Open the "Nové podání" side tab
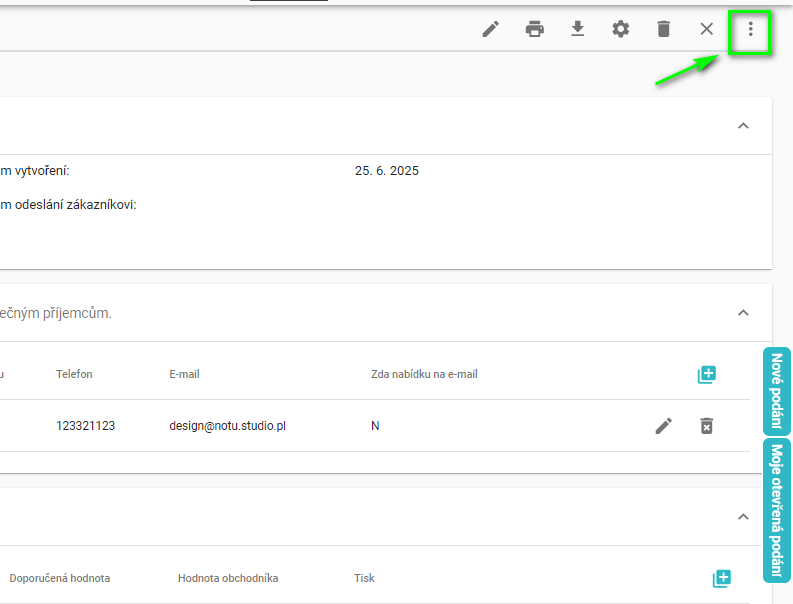Screen dimensions: 793x604 pos(777,391)
